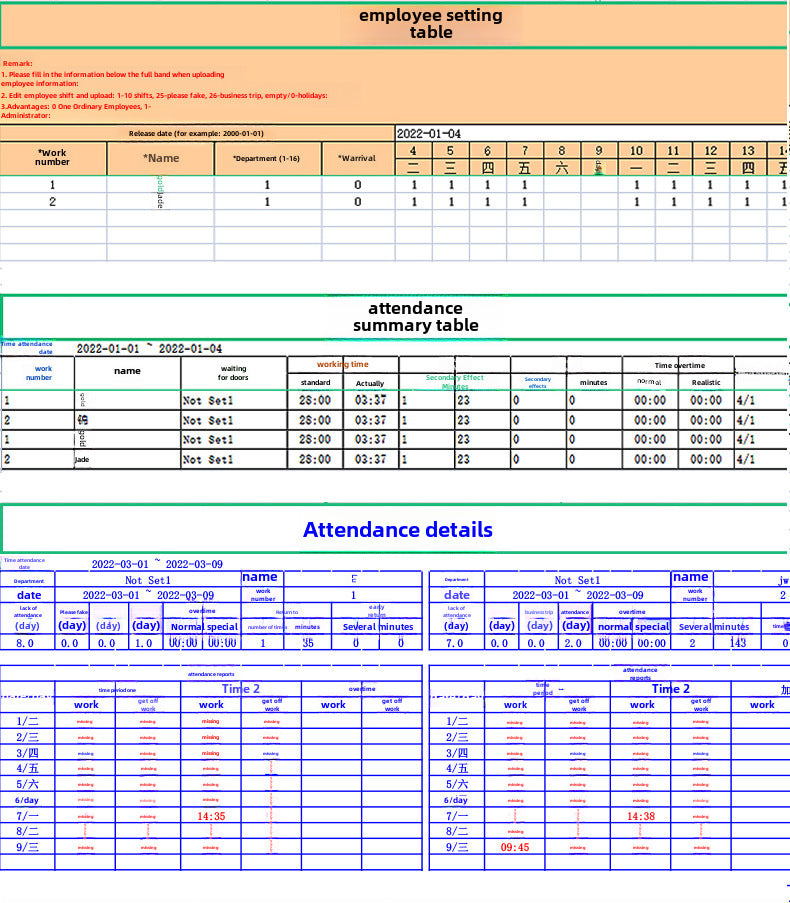Click the '*Name' column header

tap(161, 158)
